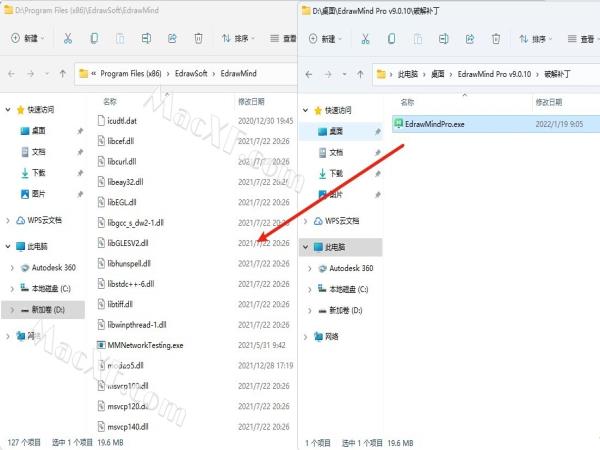Sort by 名称 column in left window
The image size is (600, 450).
click(110, 101)
